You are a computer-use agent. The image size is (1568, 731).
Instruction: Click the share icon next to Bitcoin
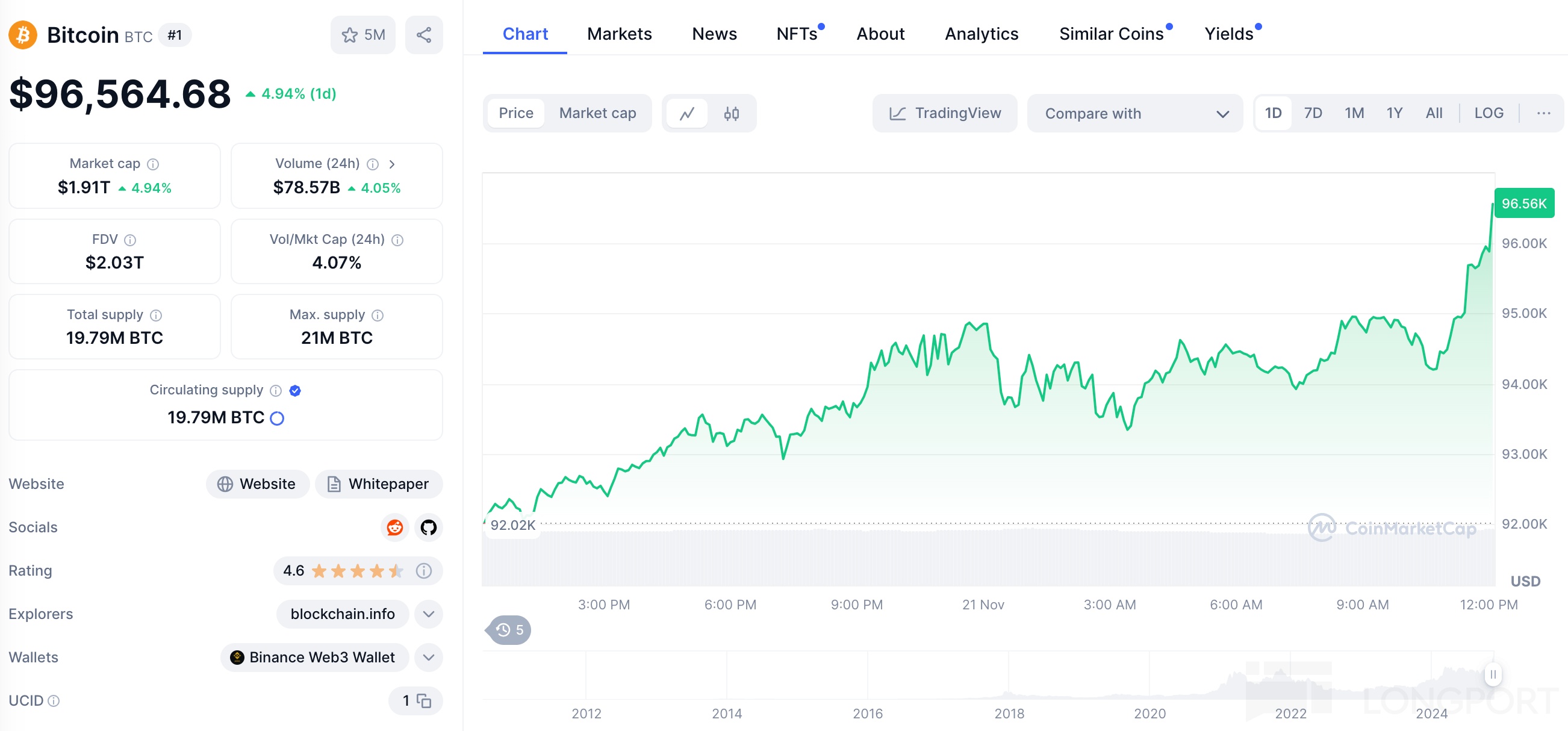[424, 35]
